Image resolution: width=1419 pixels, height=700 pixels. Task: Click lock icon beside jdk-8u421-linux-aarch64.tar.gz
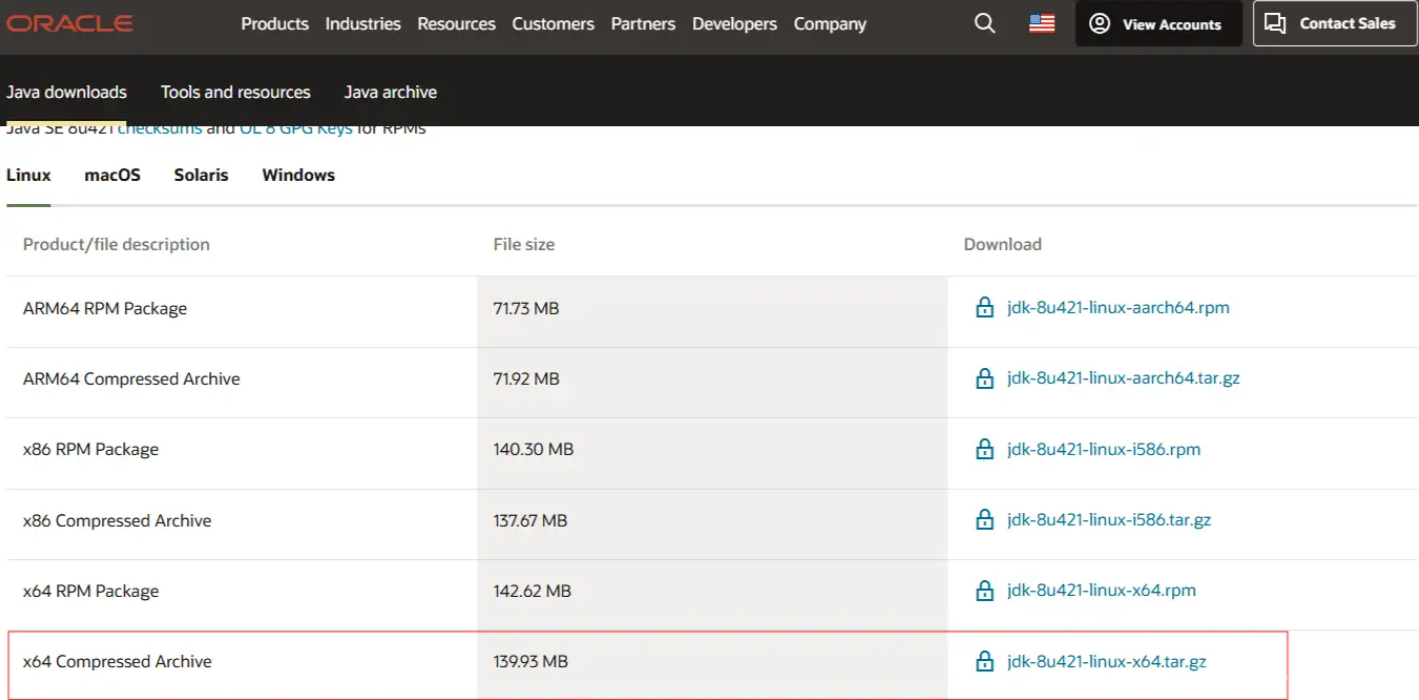tap(984, 379)
